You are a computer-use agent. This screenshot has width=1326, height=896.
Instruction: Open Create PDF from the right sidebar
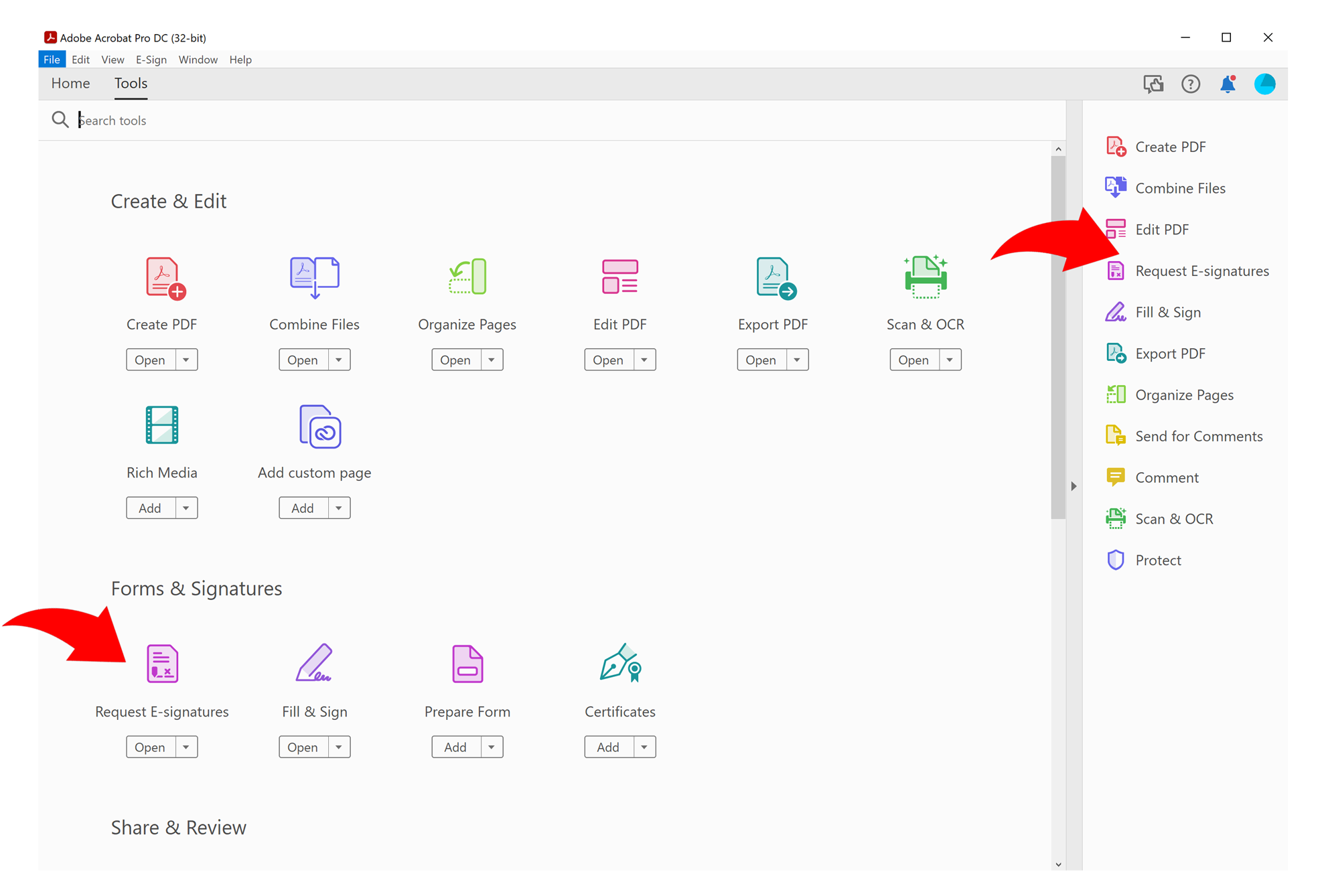pyautogui.click(x=1157, y=147)
